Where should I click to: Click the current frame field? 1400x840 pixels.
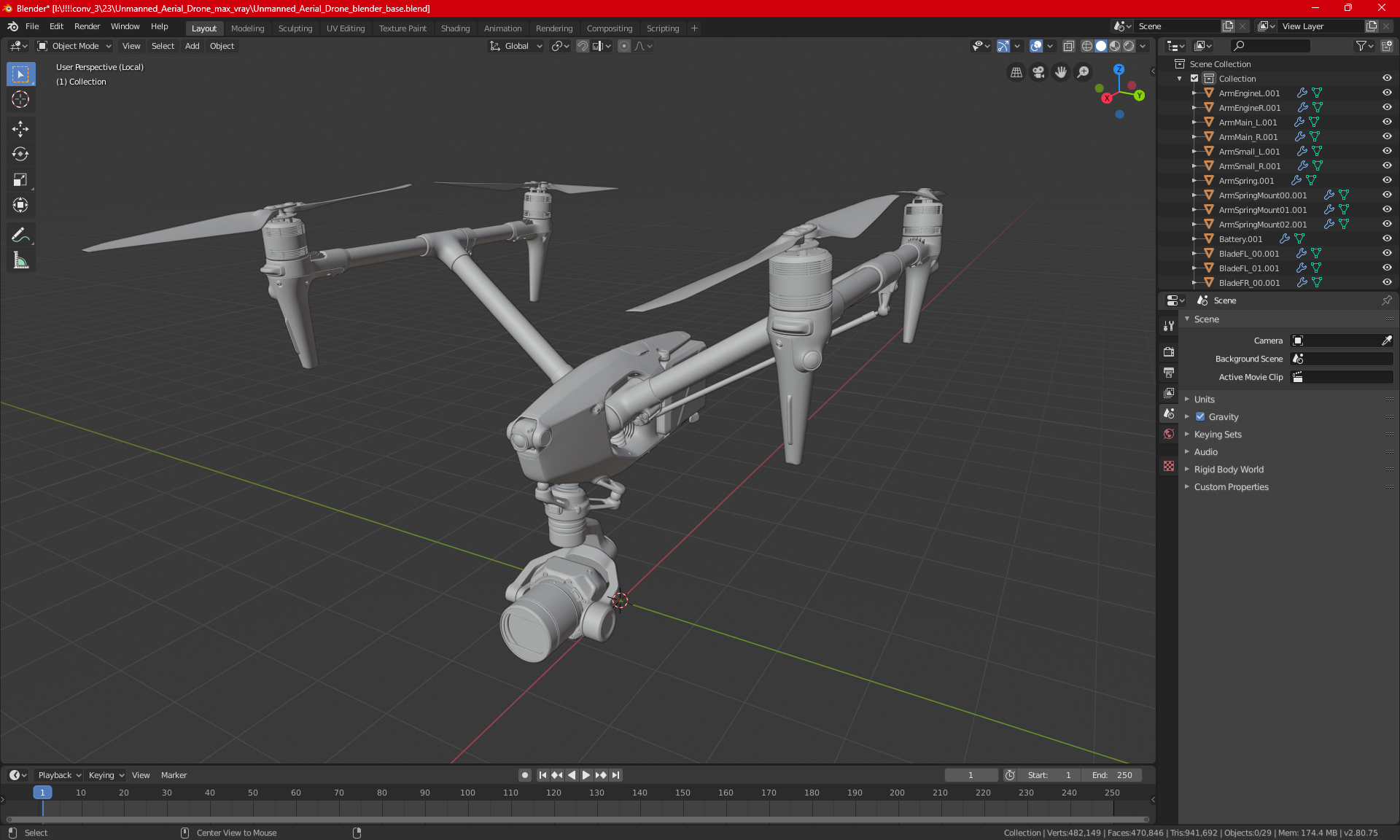971,775
